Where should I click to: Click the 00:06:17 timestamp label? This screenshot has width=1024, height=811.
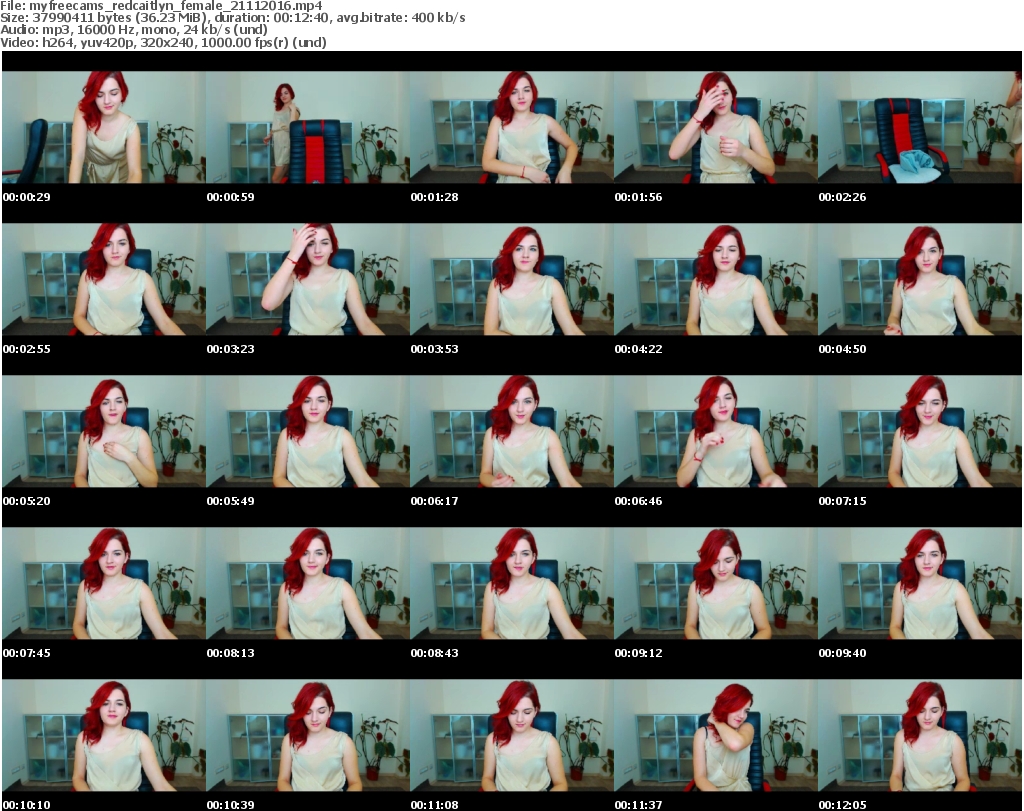(x=434, y=501)
